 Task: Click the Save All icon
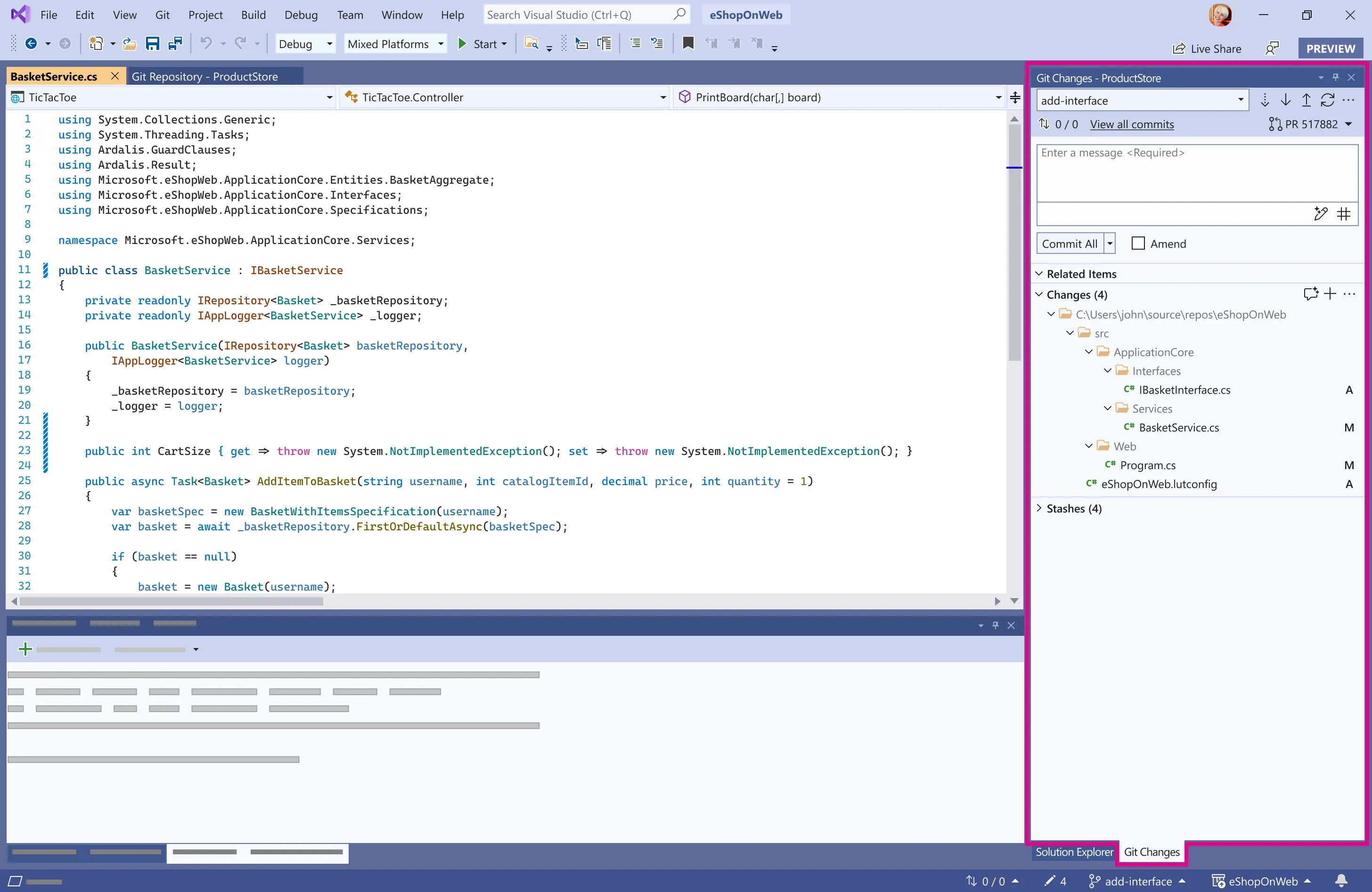pyautogui.click(x=175, y=43)
